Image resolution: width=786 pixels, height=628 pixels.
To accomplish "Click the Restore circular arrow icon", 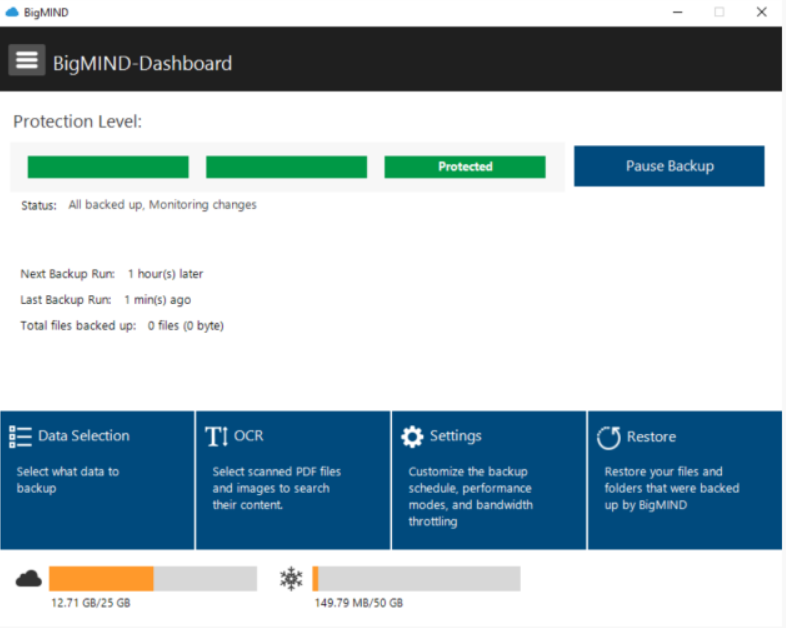I will 609,438.
